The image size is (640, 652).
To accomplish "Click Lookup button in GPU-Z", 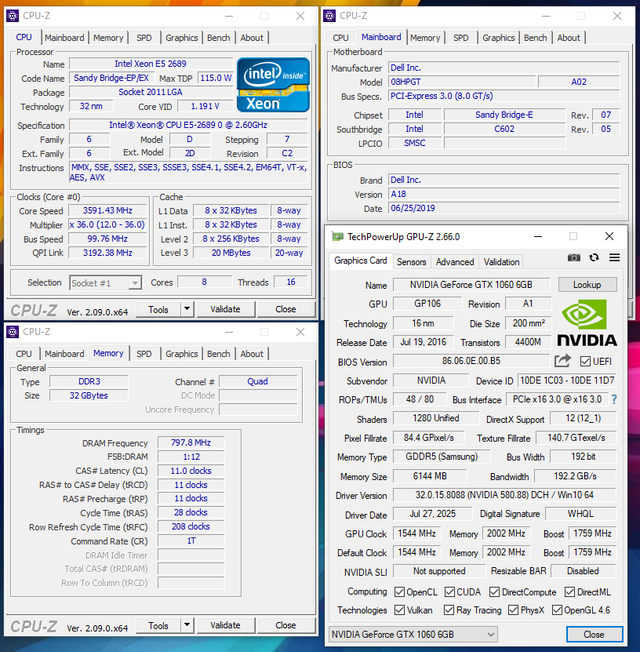I will coord(587,284).
